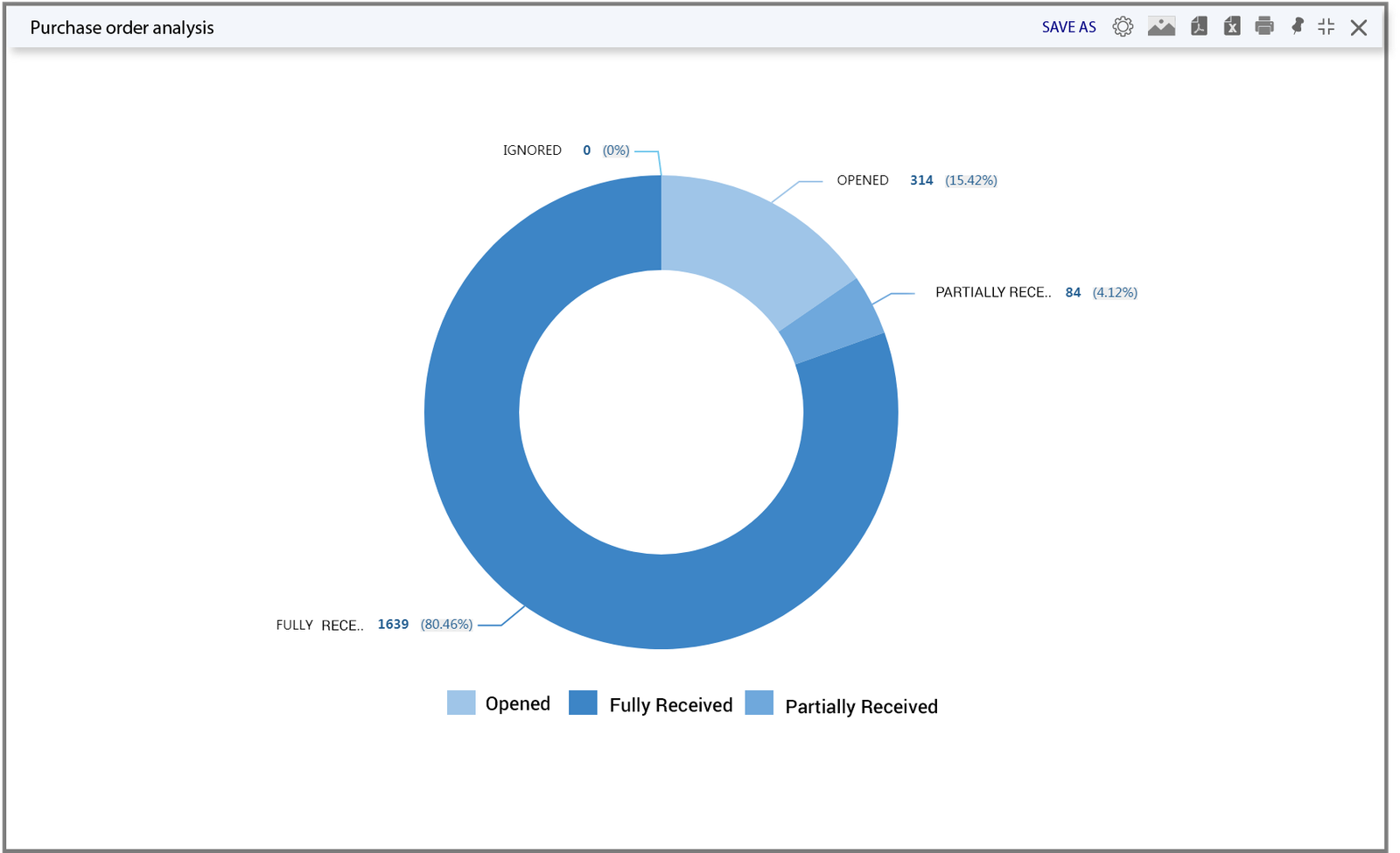
Task: Toggle Partially Received legend entry
Action: point(861,706)
